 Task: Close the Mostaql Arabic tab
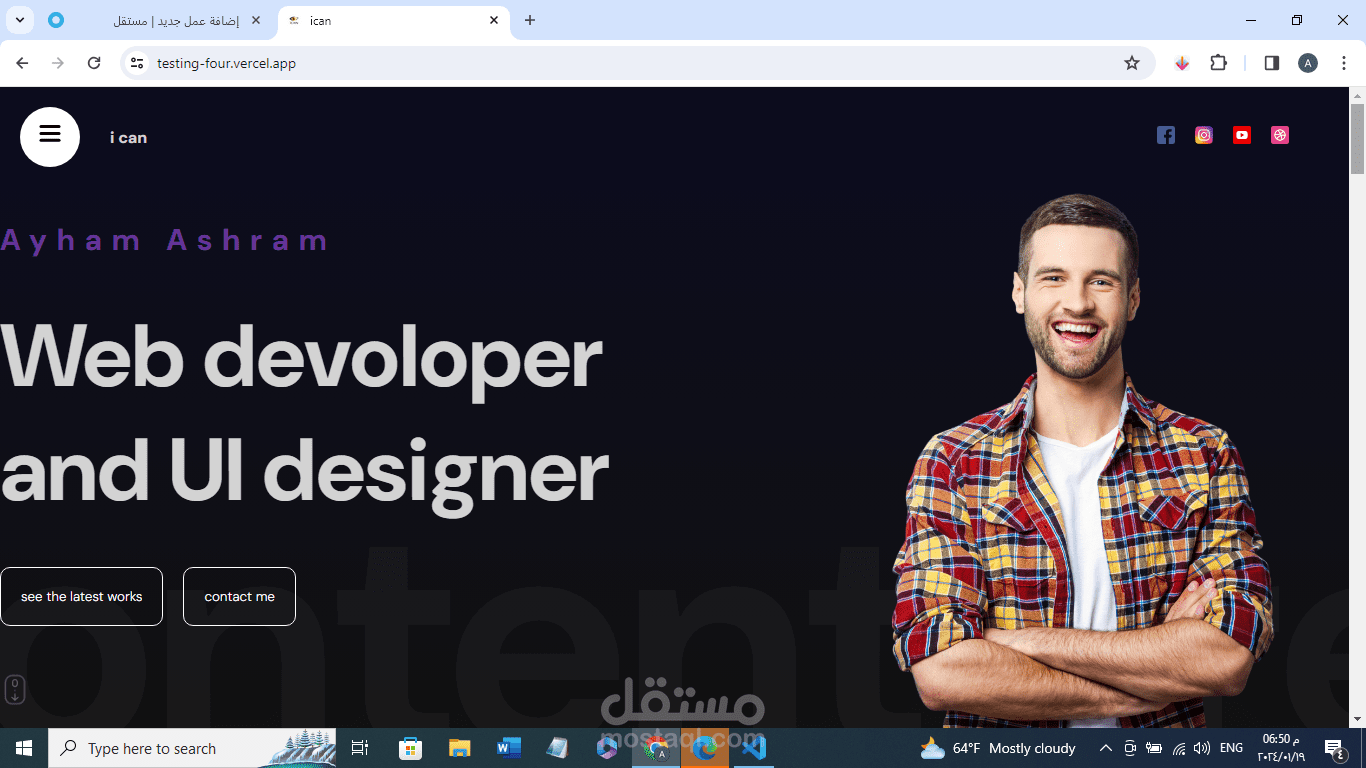pos(257,20)
